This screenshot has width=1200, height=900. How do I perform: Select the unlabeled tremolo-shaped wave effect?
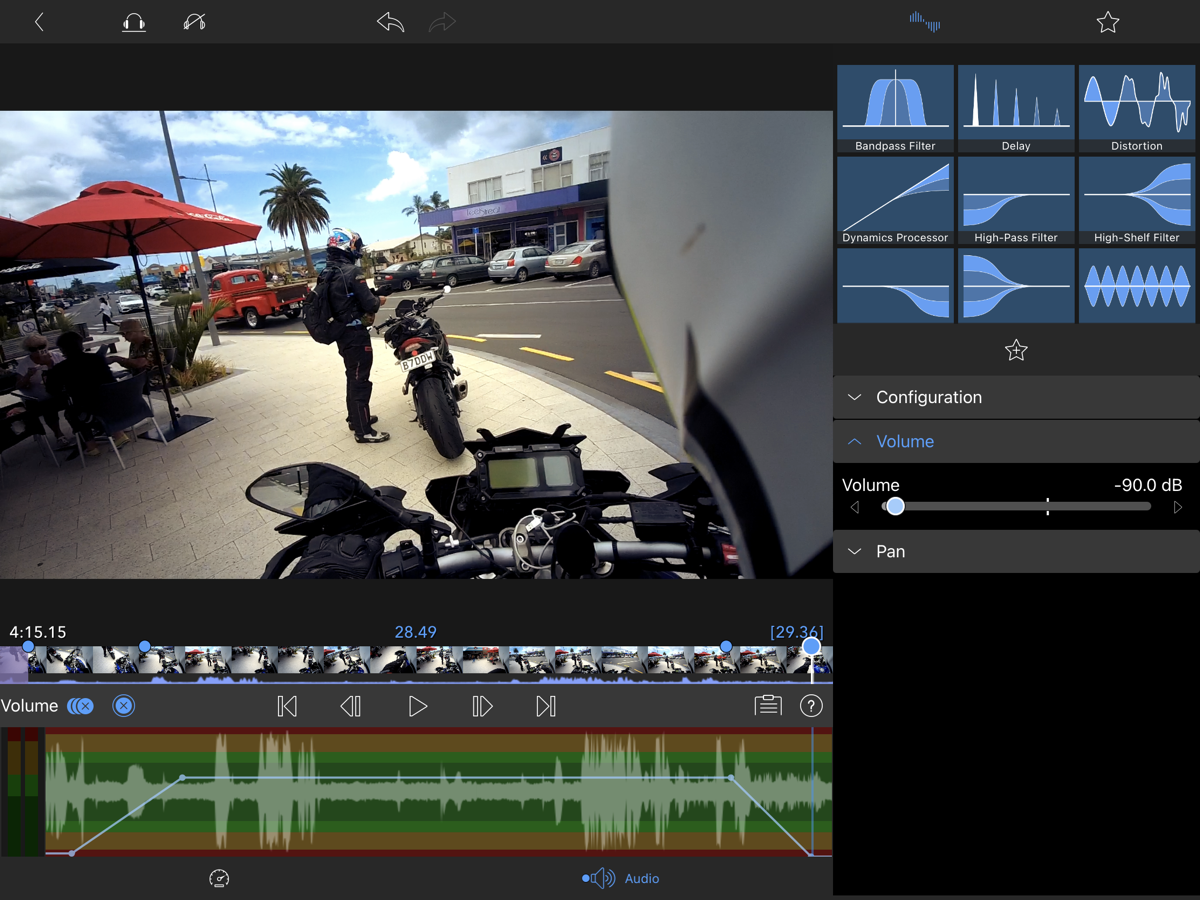(1137, 286)
